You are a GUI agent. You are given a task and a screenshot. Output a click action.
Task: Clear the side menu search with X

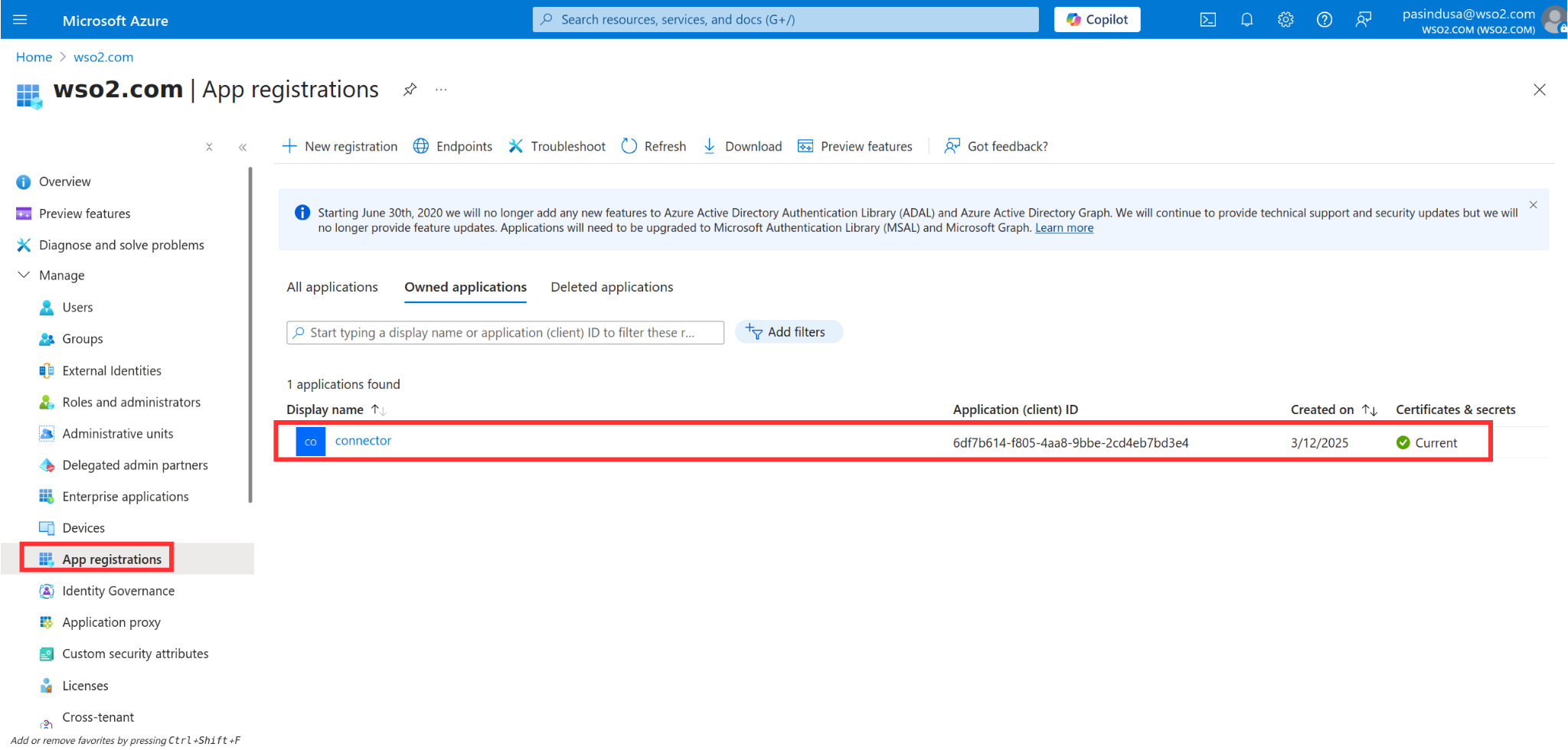click(x=209, y=147)
